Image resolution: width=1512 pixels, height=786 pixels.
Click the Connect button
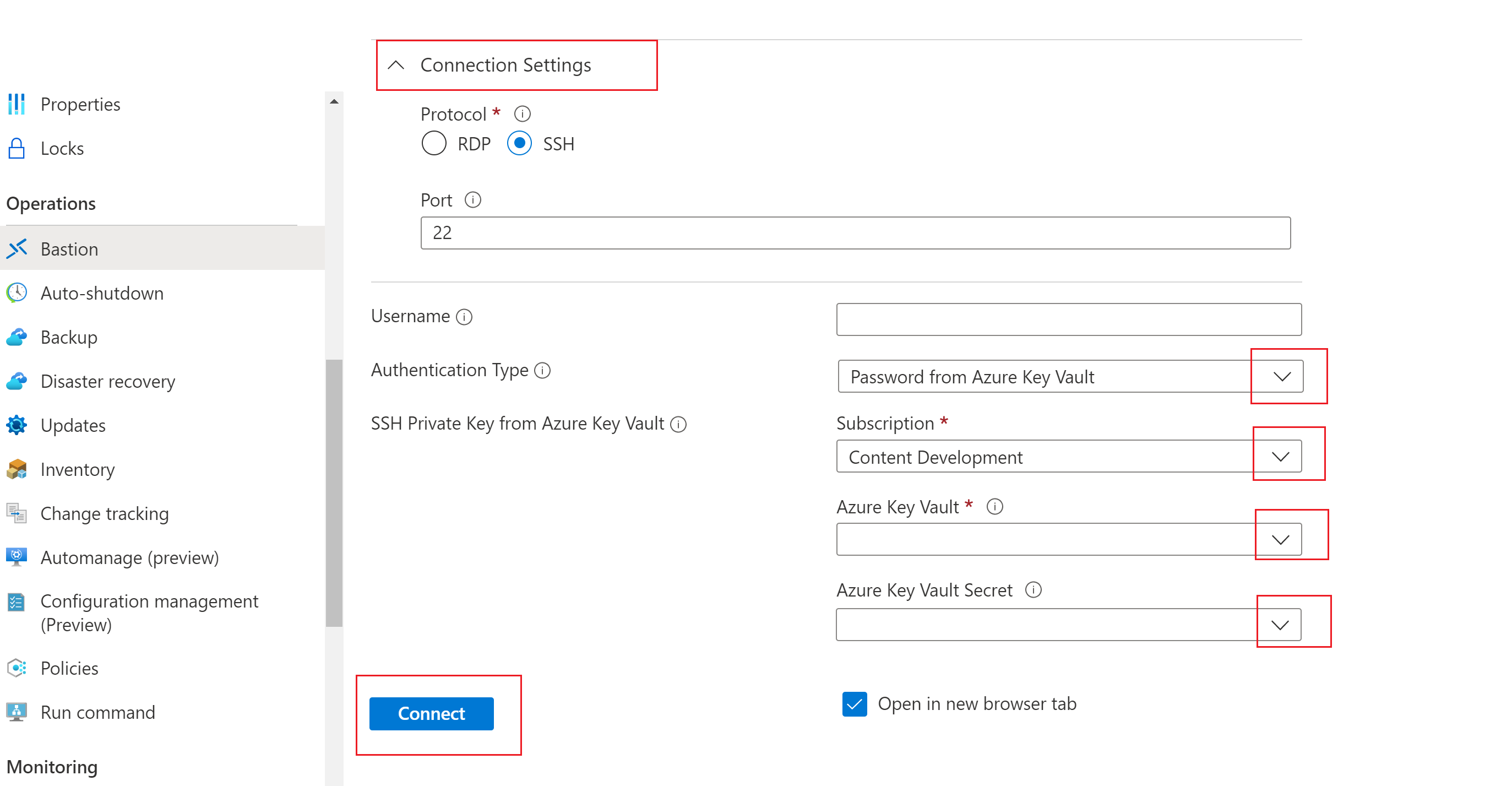[431, 714]
